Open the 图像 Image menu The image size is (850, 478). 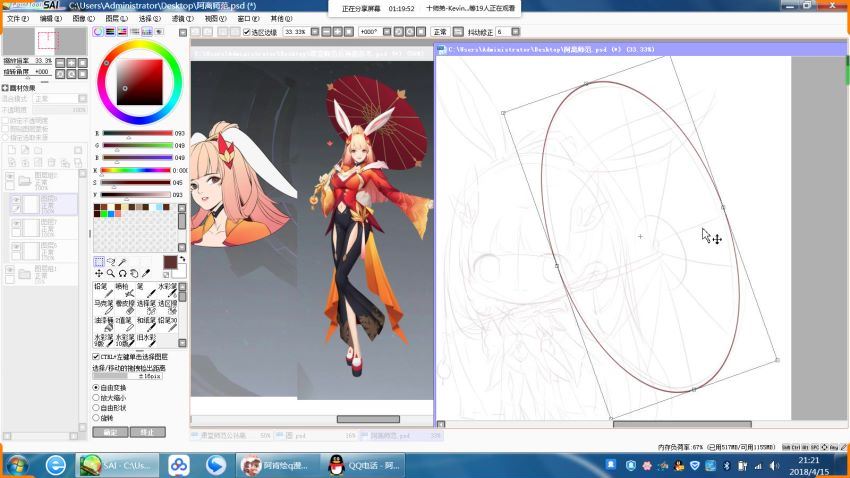click(83, 18)
